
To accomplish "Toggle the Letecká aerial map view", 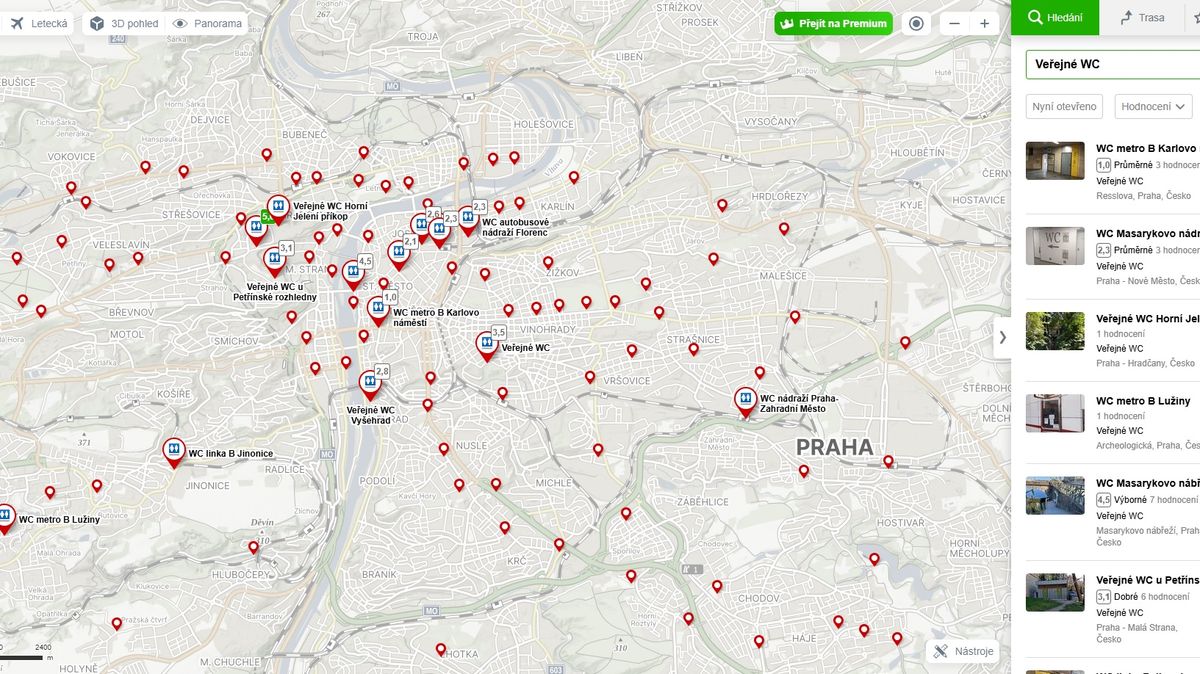I will [x=38, y=23].
